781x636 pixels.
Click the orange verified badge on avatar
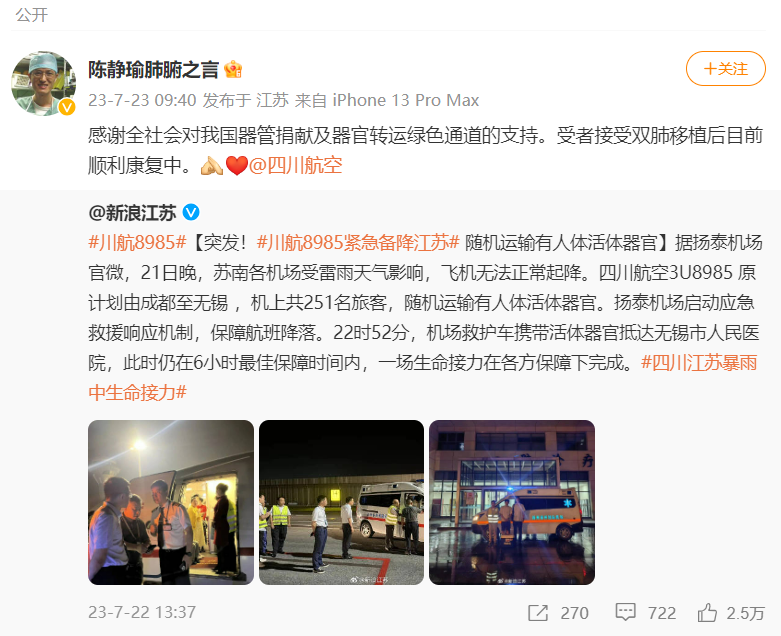click(67, 107)
